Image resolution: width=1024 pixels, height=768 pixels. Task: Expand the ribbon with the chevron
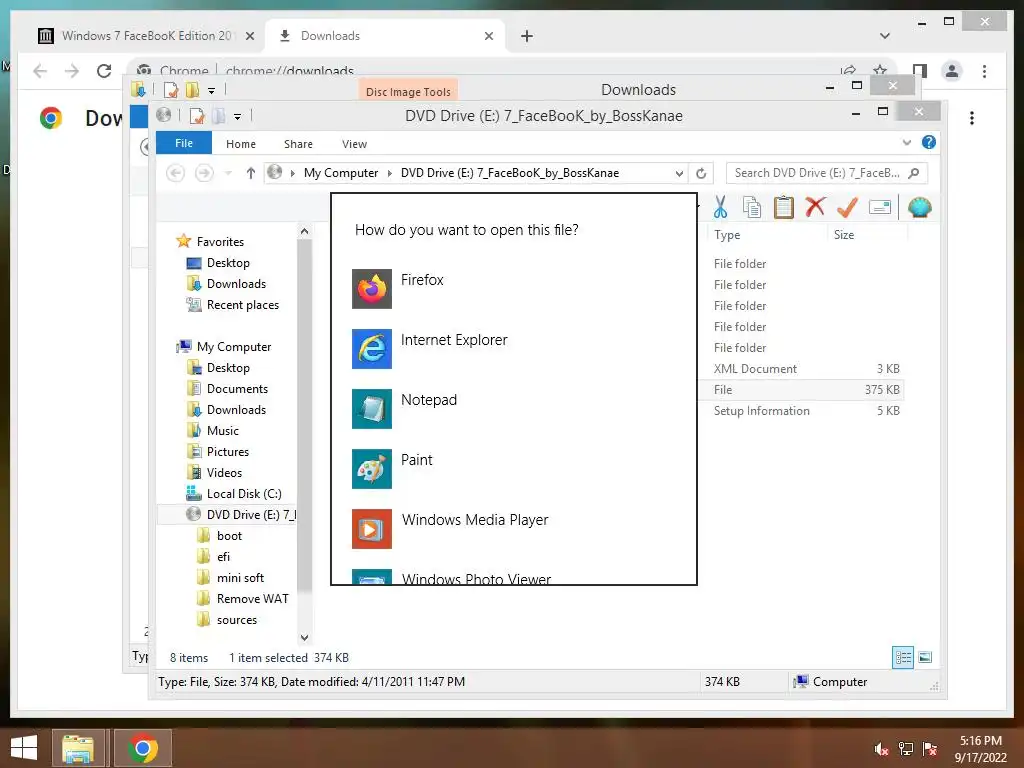point(906,142)
